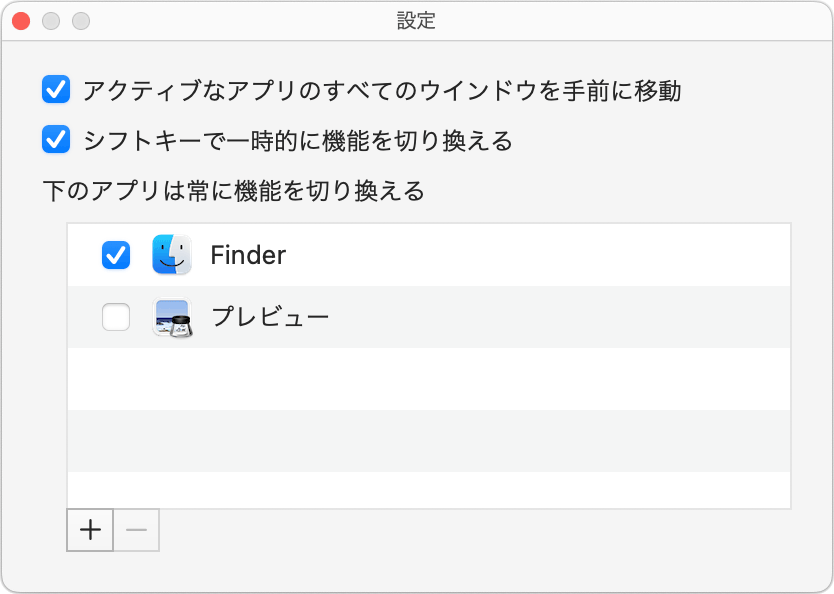Click the plus icon to add an app
The height and width of the screenshot is (594, 834).
point(89,530)
